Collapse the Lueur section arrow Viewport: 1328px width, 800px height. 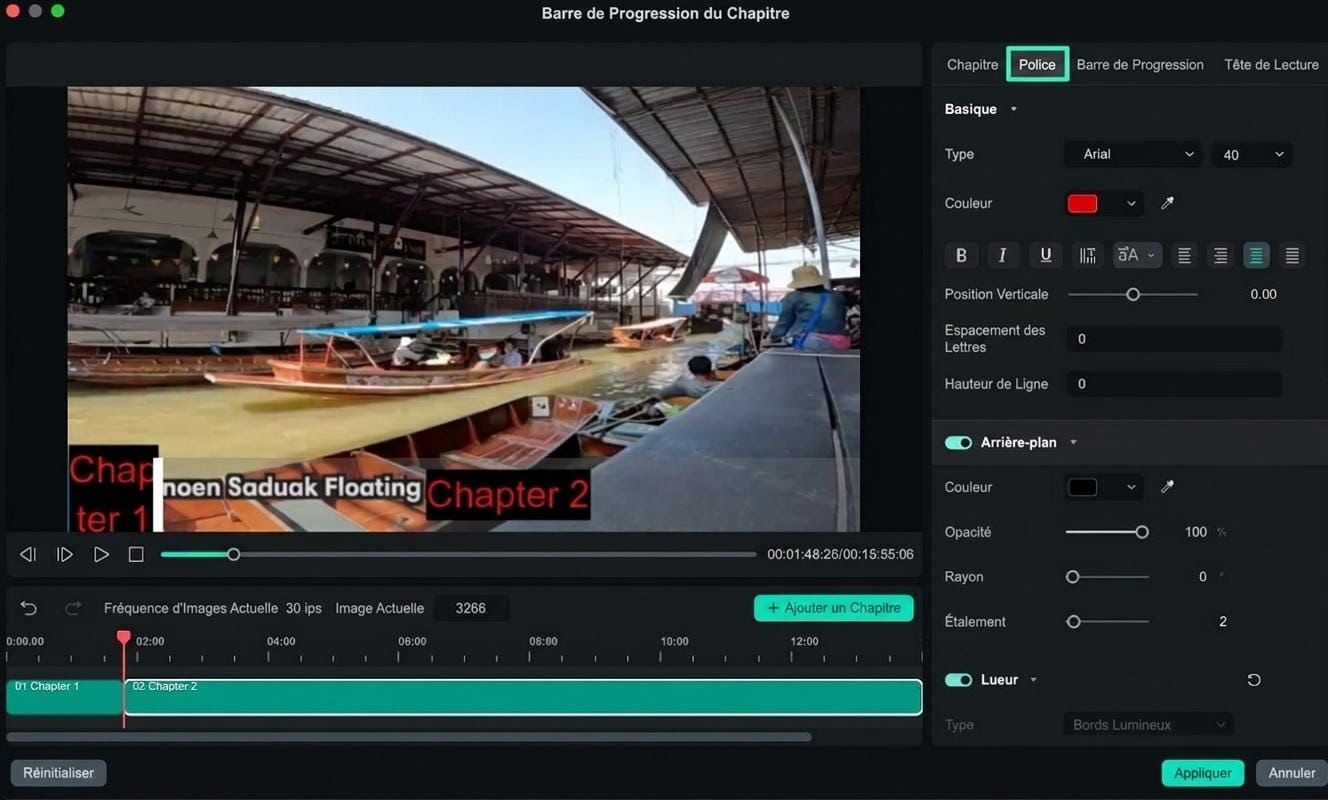click(1033, 680)
